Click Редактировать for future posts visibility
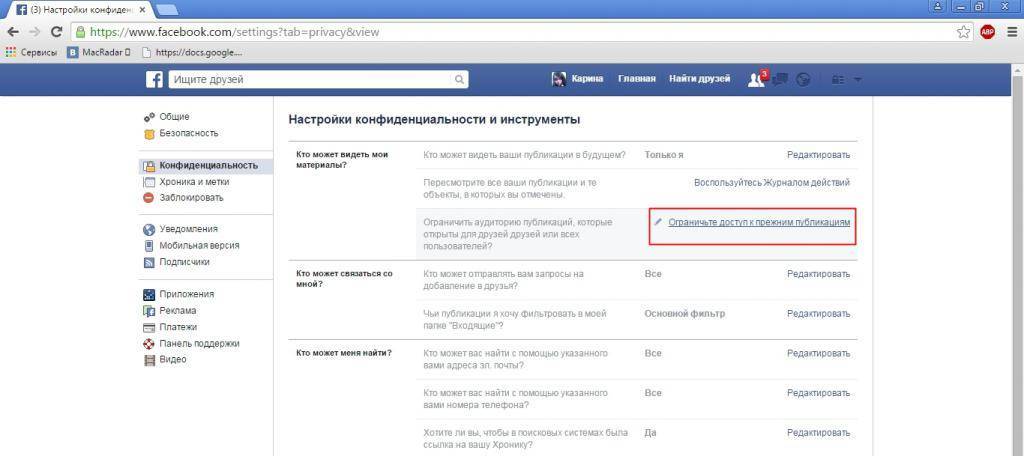 coord(818,154)
